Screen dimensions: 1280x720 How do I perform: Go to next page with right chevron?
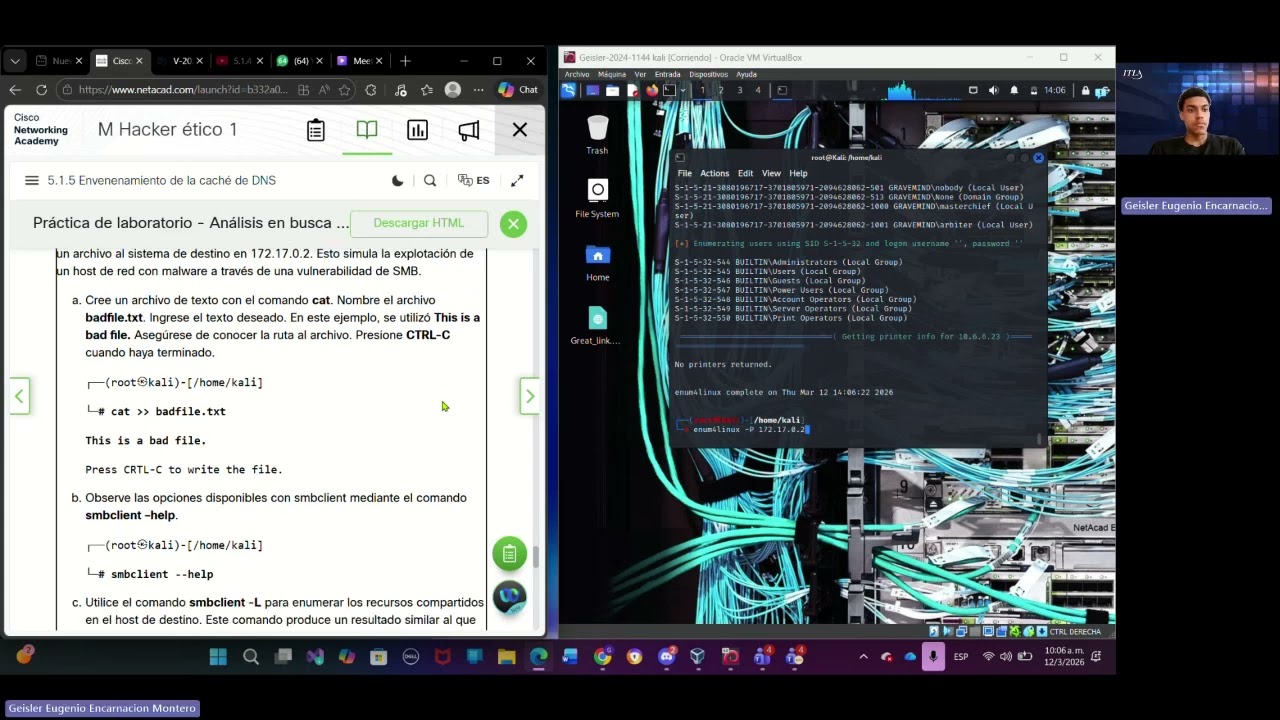tap(530, 396)
